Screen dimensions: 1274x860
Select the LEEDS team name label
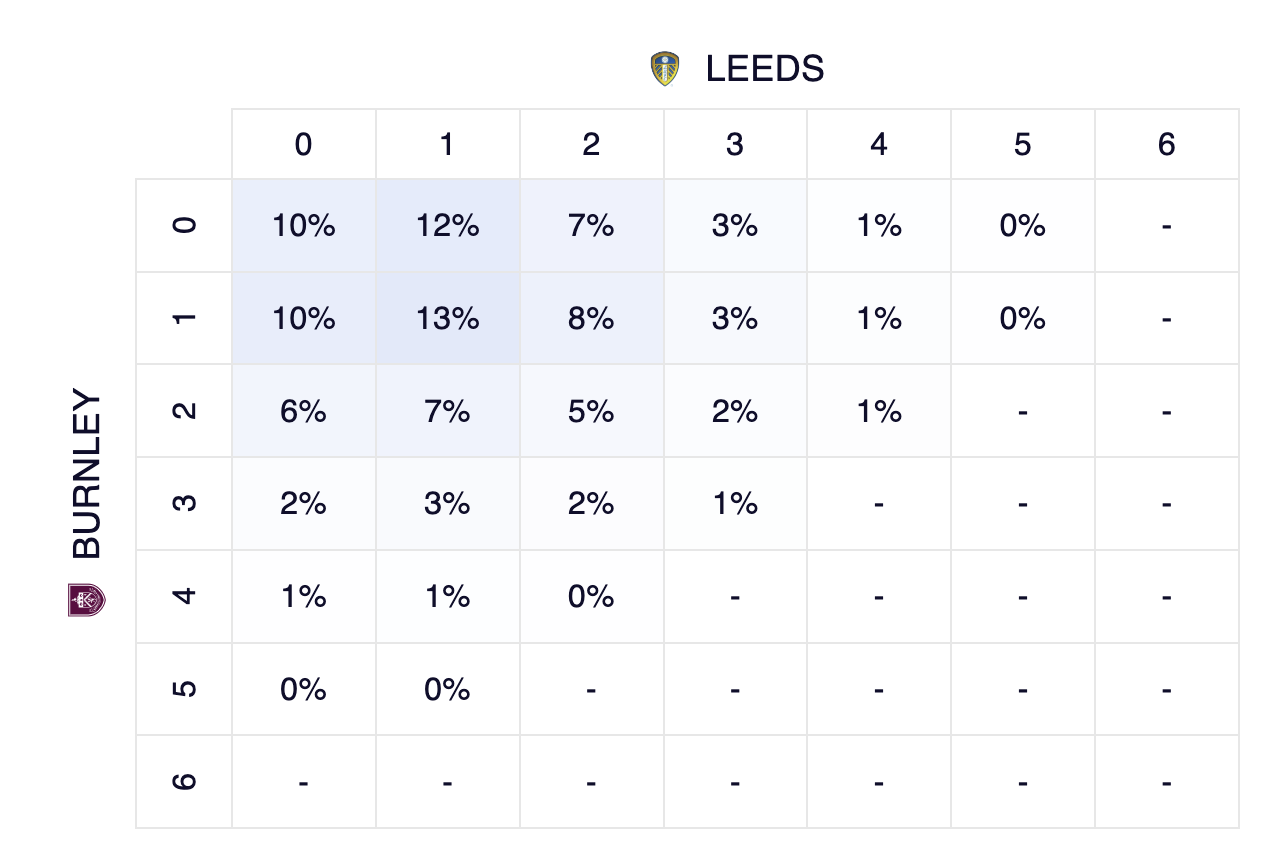coord(765,69)
